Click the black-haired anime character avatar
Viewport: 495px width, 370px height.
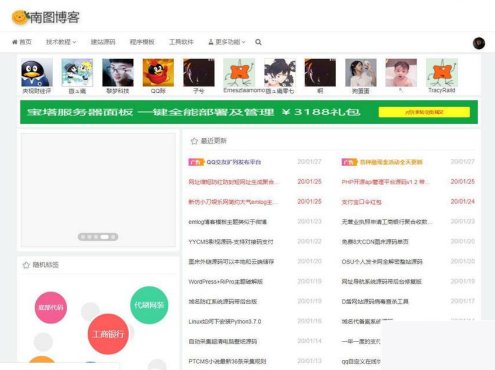click(x=280, y=72)
